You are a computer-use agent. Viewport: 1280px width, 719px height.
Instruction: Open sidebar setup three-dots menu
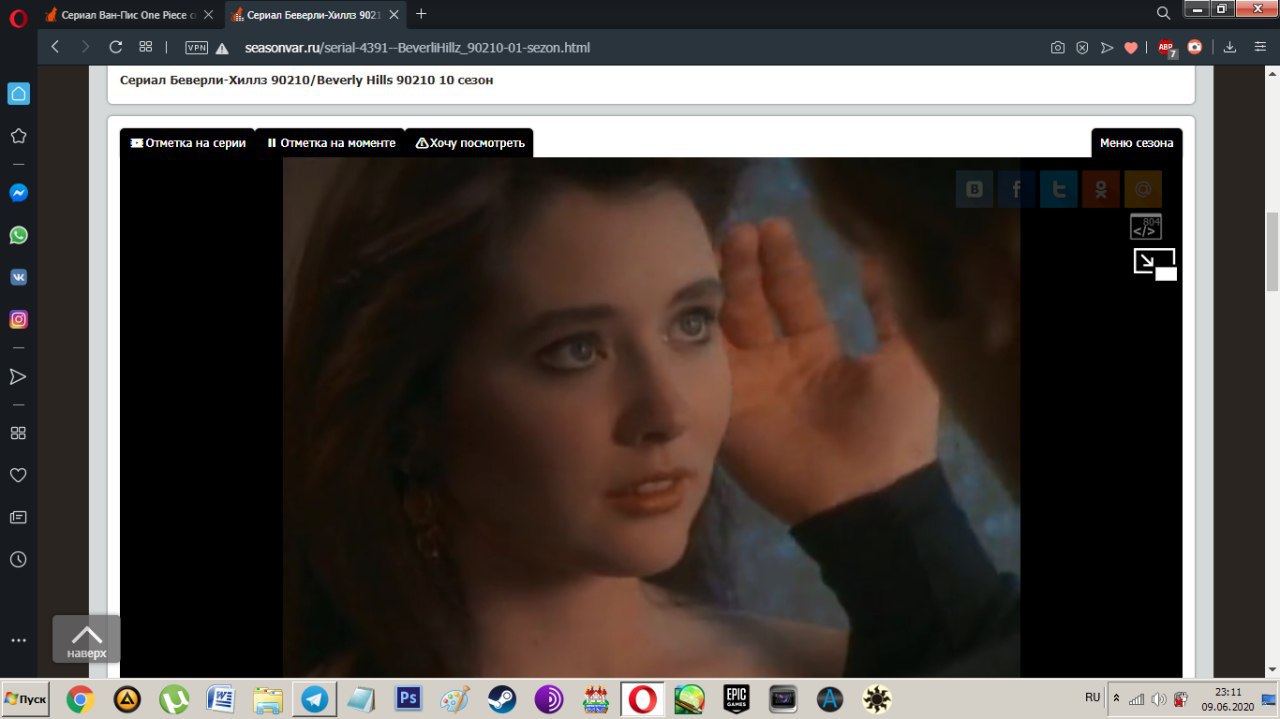[18, 640]
